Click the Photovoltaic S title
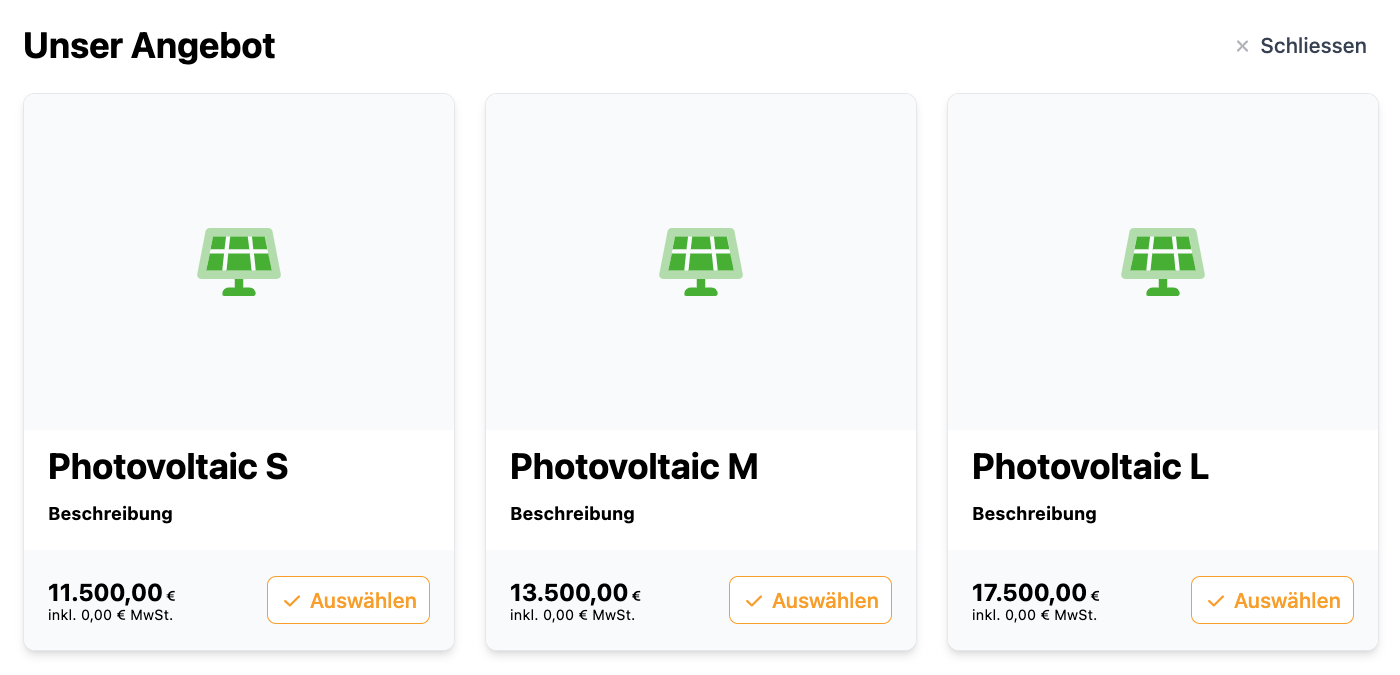This screenshot has height=675, width=1400. [168, 467]
